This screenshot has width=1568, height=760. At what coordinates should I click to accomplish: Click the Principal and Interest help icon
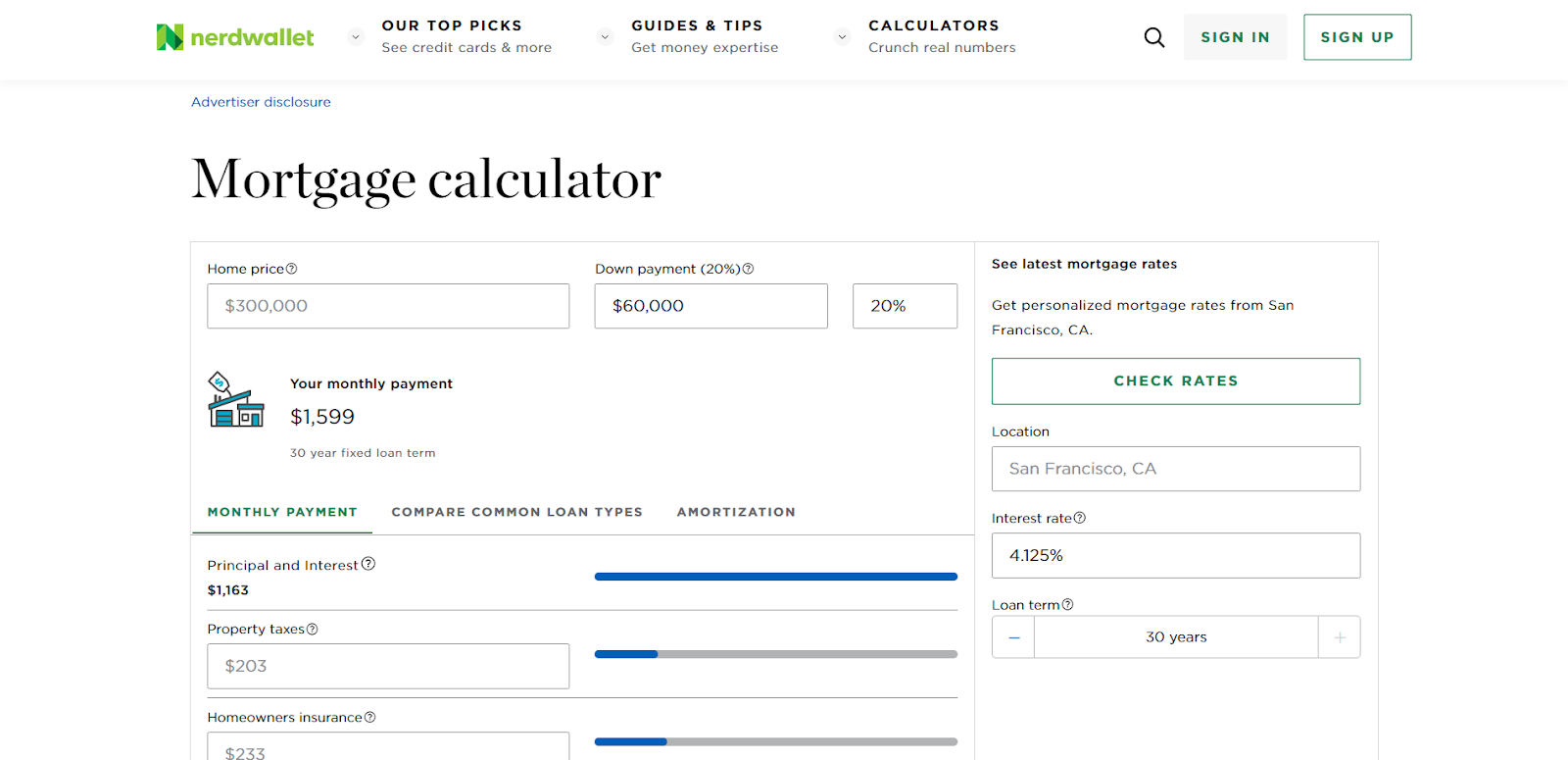(x=368, y=564)
